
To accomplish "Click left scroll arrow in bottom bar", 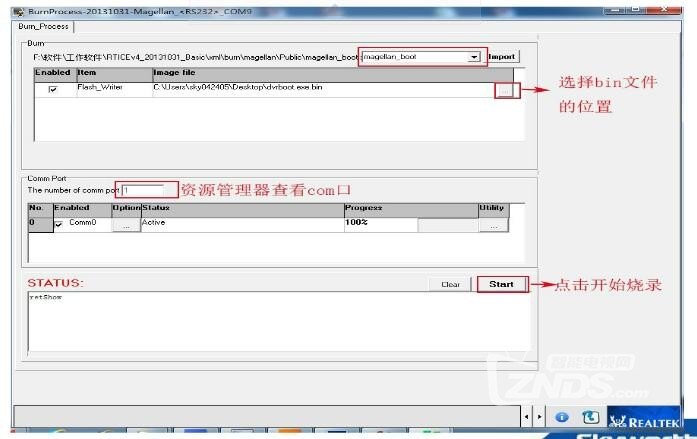I will pyautogui.click(x=527, y=415).
